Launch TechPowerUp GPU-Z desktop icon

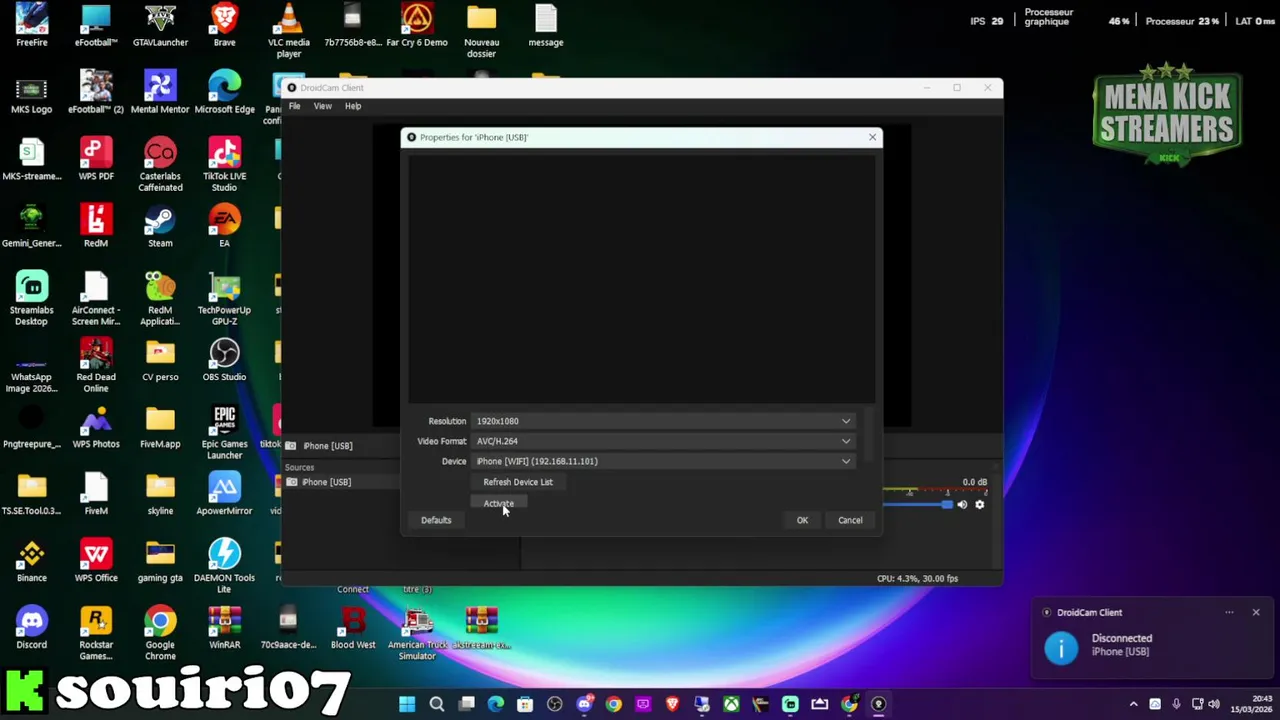tap(224, 299)
